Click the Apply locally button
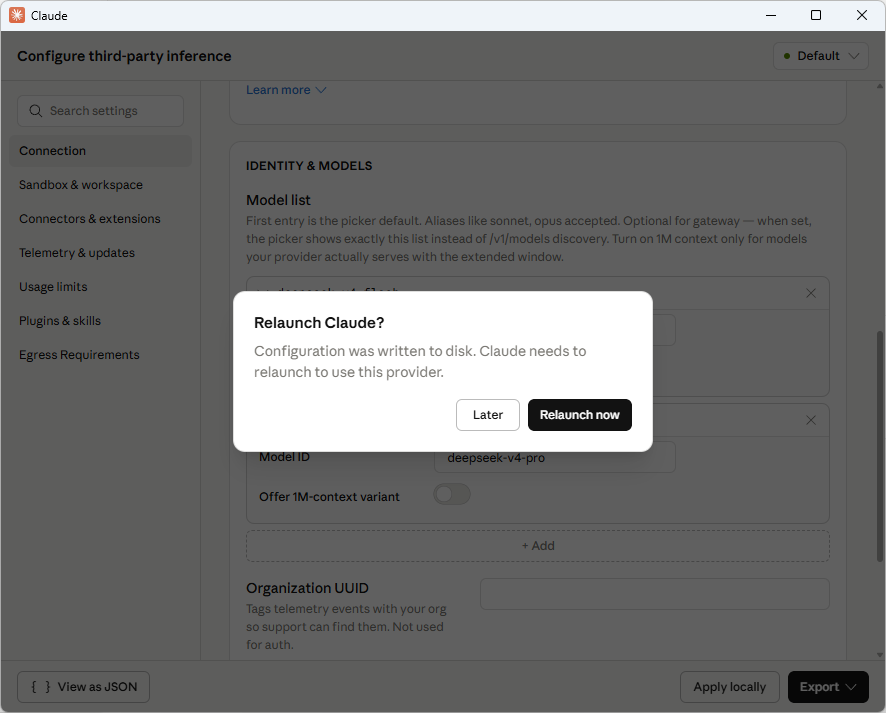Image resolution: width=886 pixels, height=713 pixels. click(x=729, y=687)
